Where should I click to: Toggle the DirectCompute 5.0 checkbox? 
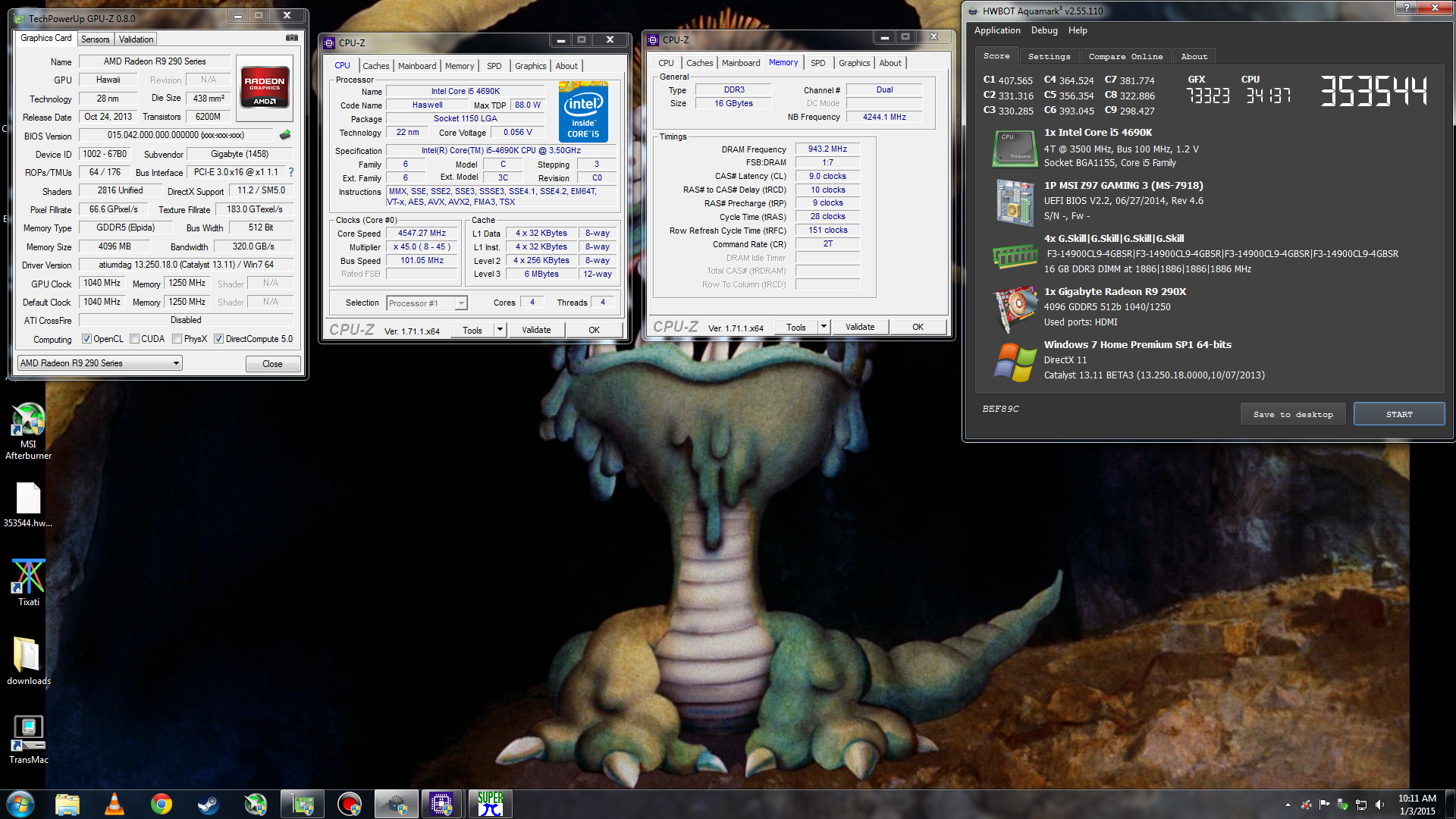pos(218,339)
